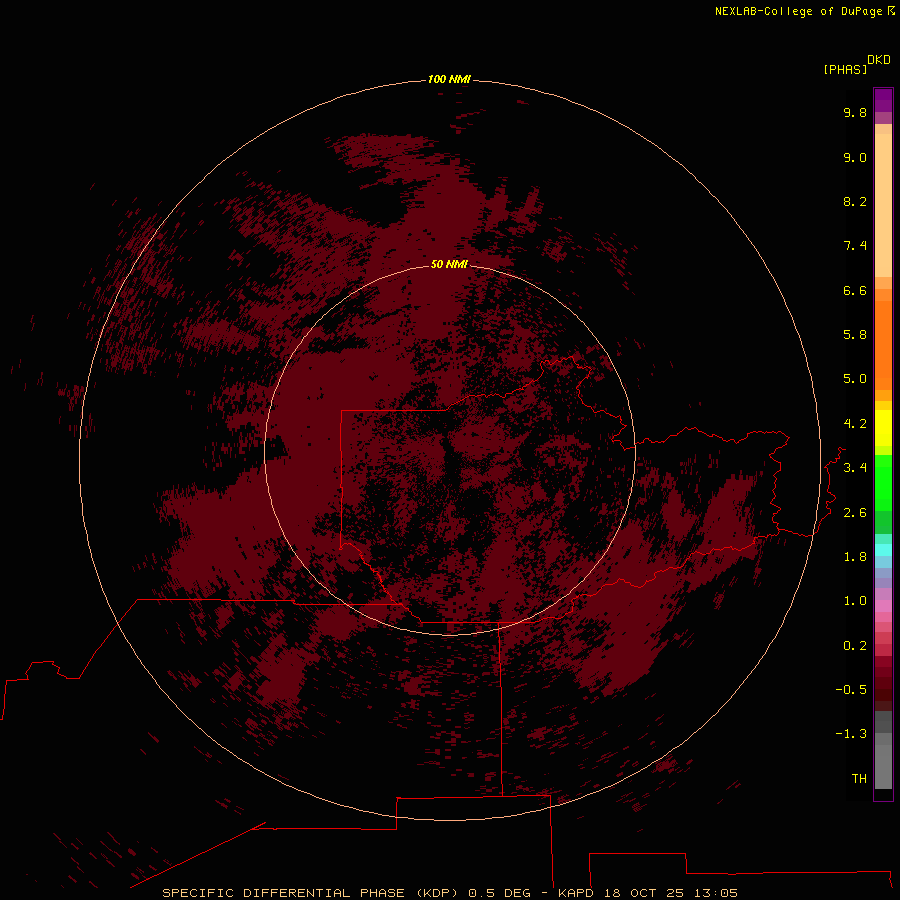Click the 100 NMI range ring label
The width and height of the screenshot is (900, 900).
[x=449, y=79]
